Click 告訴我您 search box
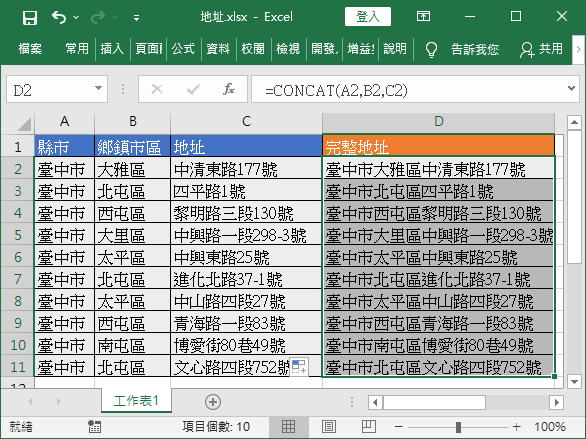 [475, 49]
